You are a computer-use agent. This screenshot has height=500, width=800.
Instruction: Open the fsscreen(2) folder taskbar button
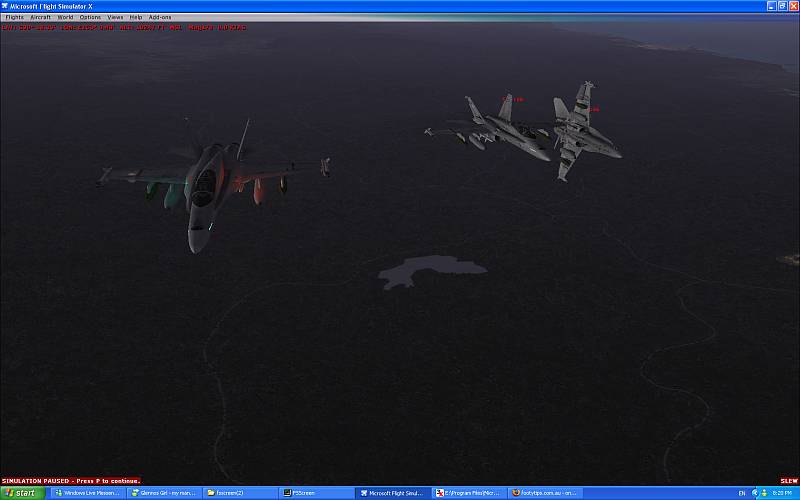[x=239, y=493]
